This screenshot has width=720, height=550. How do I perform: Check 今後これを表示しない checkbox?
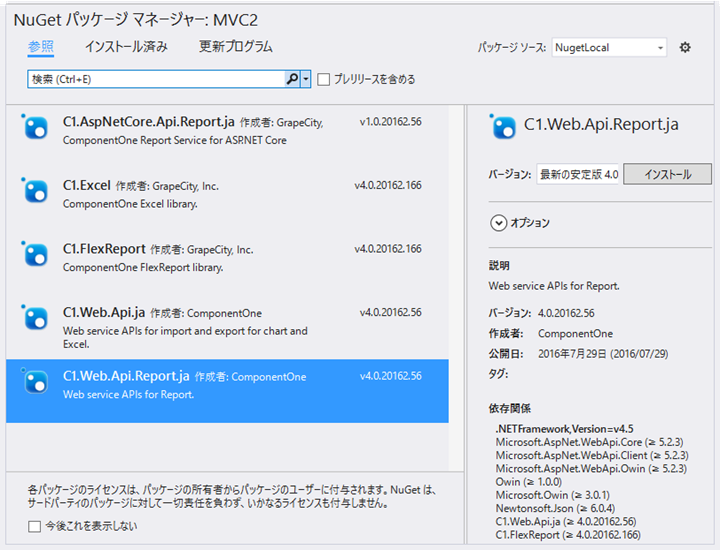34,526
